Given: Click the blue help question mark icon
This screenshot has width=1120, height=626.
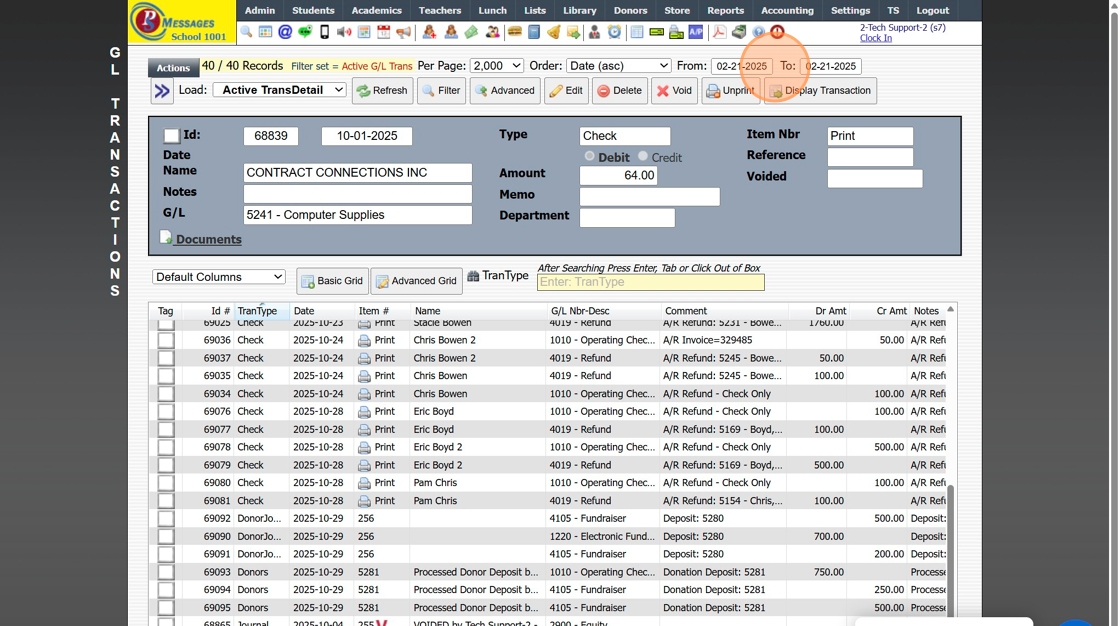Looking at the screenshot, I should click(x=758, y=32).
